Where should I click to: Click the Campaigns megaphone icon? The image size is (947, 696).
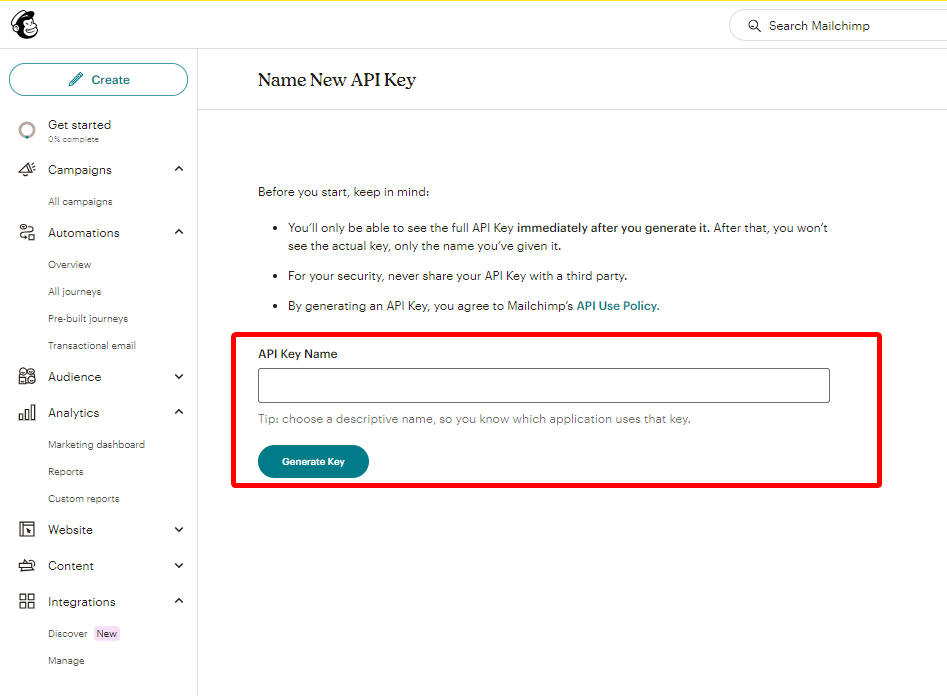[x=27, y=170]
